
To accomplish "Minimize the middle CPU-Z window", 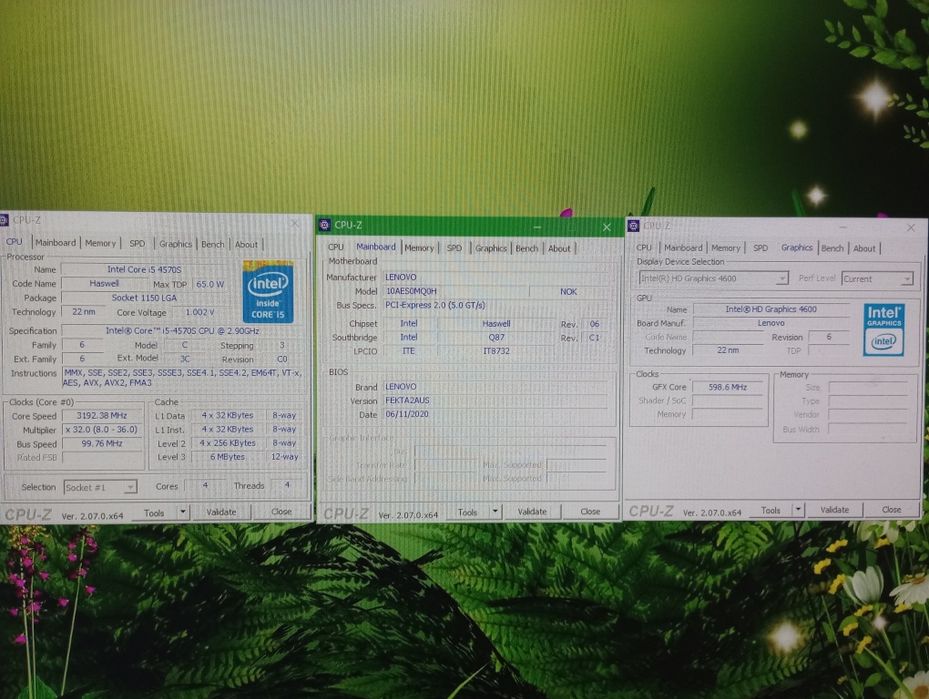I will [x=537, y=226].
